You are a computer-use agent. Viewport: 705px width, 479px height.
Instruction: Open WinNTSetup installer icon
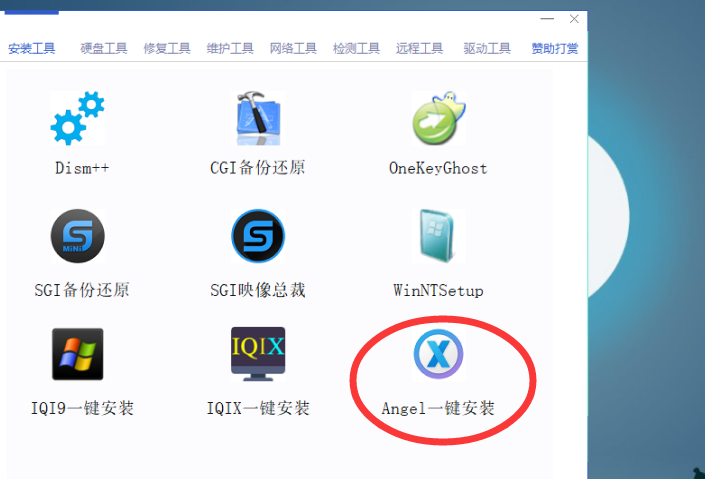438,237
